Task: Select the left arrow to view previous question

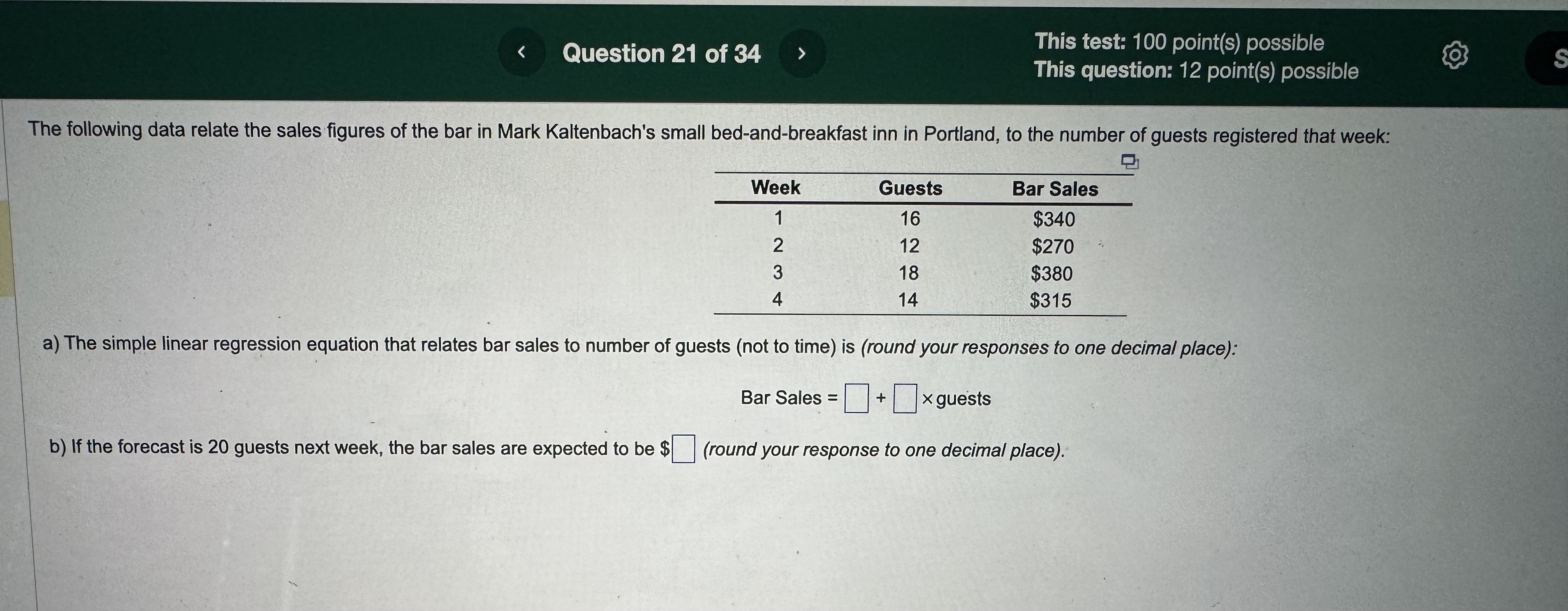Action: pyautogui.click(x=522, y=52)
